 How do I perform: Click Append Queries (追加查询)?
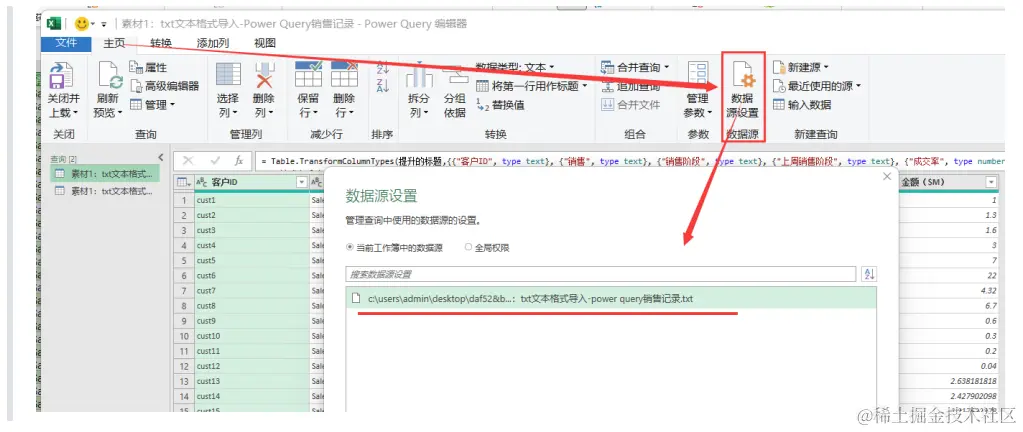630,86
